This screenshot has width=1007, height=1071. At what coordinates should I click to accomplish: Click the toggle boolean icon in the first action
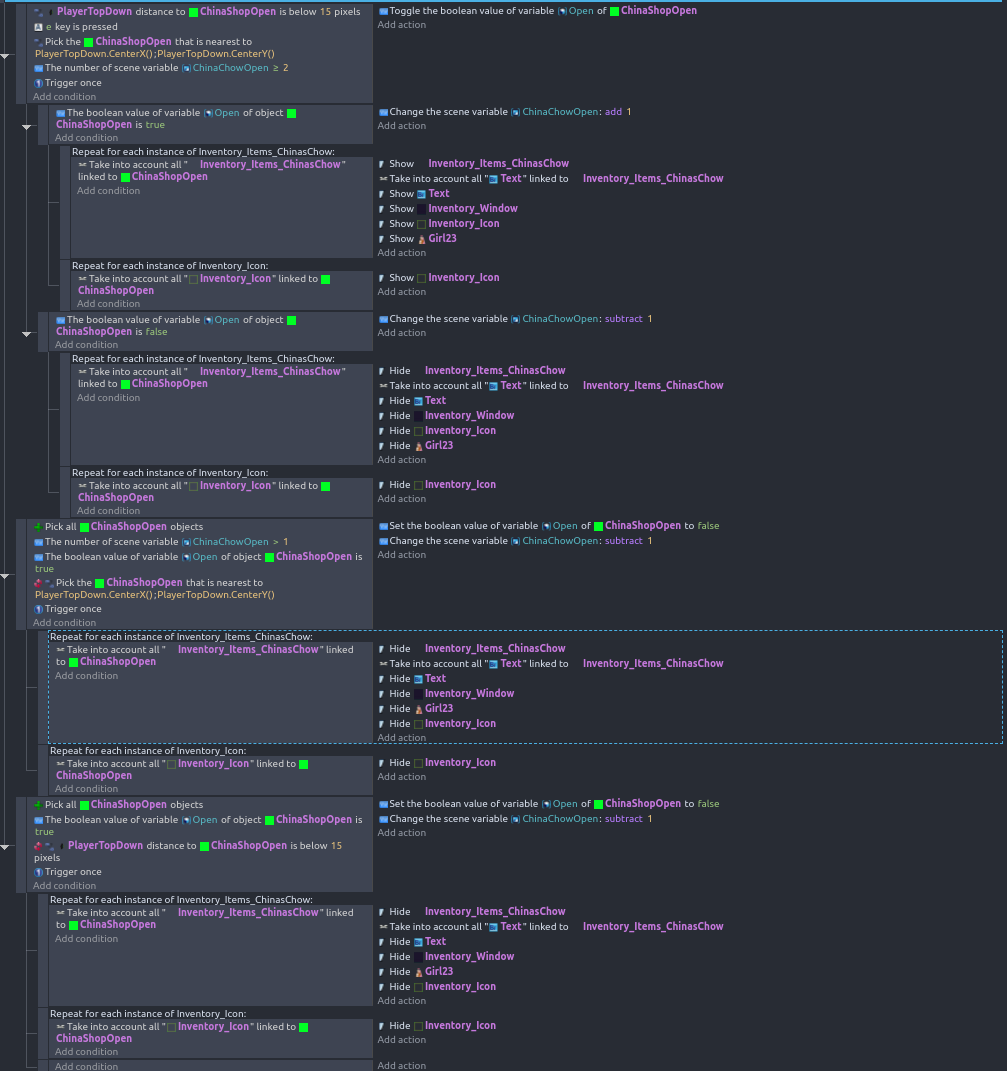(x=381, y=10)
